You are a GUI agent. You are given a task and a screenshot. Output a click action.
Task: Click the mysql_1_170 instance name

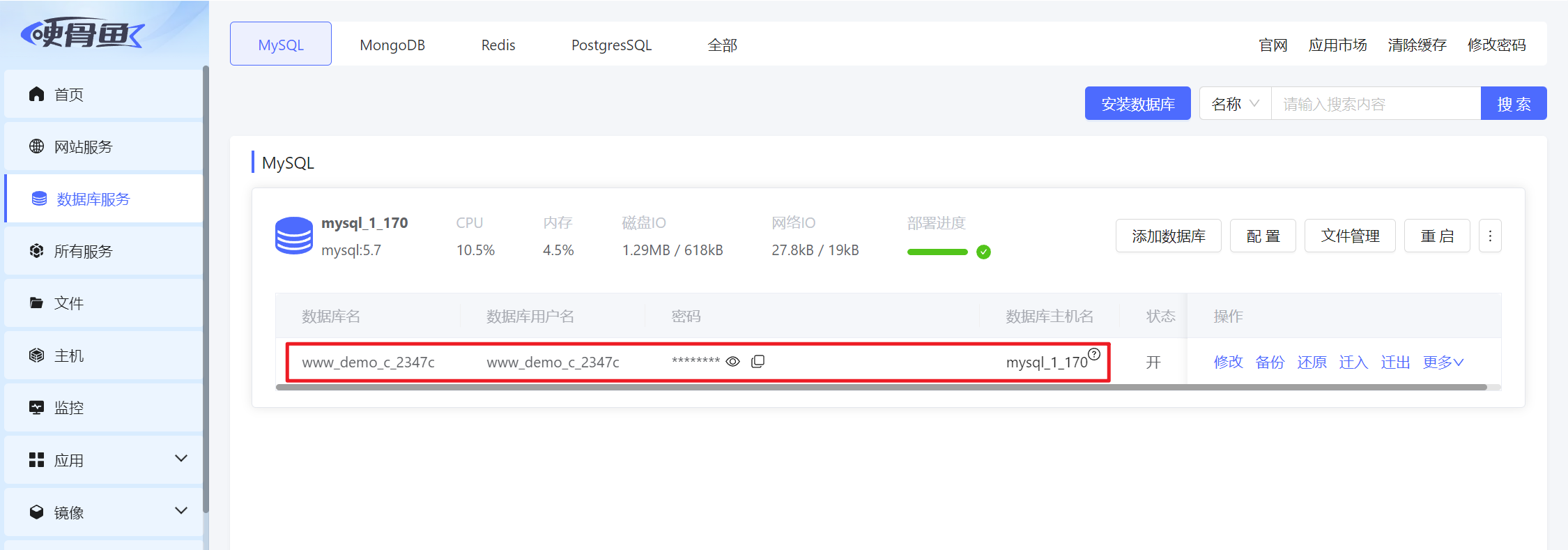click(x=364, y=223)
